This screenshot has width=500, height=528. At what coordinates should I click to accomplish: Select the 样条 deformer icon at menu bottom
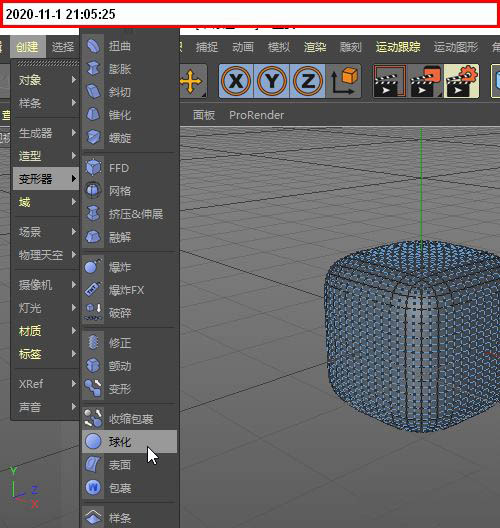coord(93,517)
